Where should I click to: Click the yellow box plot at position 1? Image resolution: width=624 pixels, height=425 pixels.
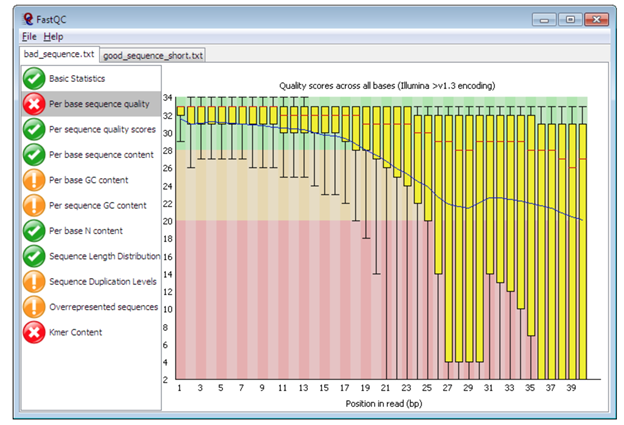click(180, 111)
